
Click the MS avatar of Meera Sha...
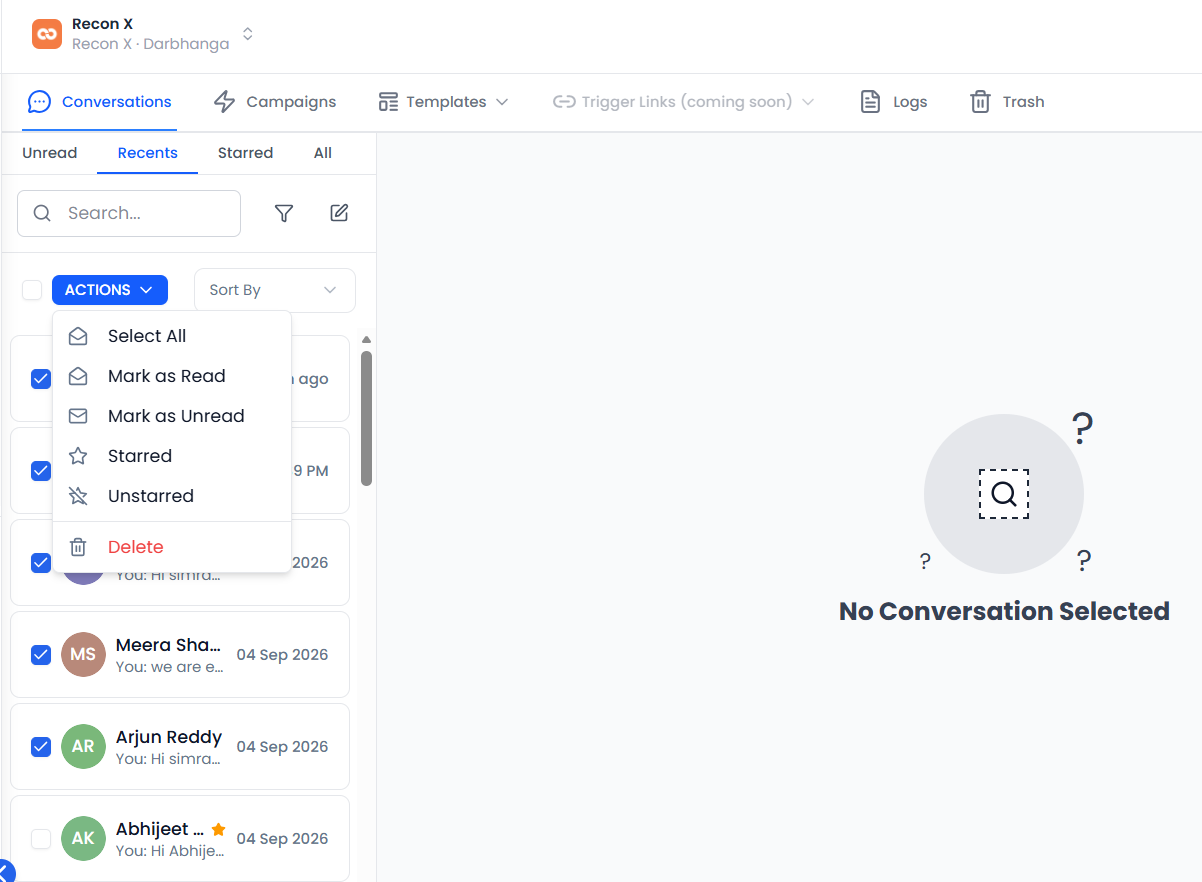point(83,654)
